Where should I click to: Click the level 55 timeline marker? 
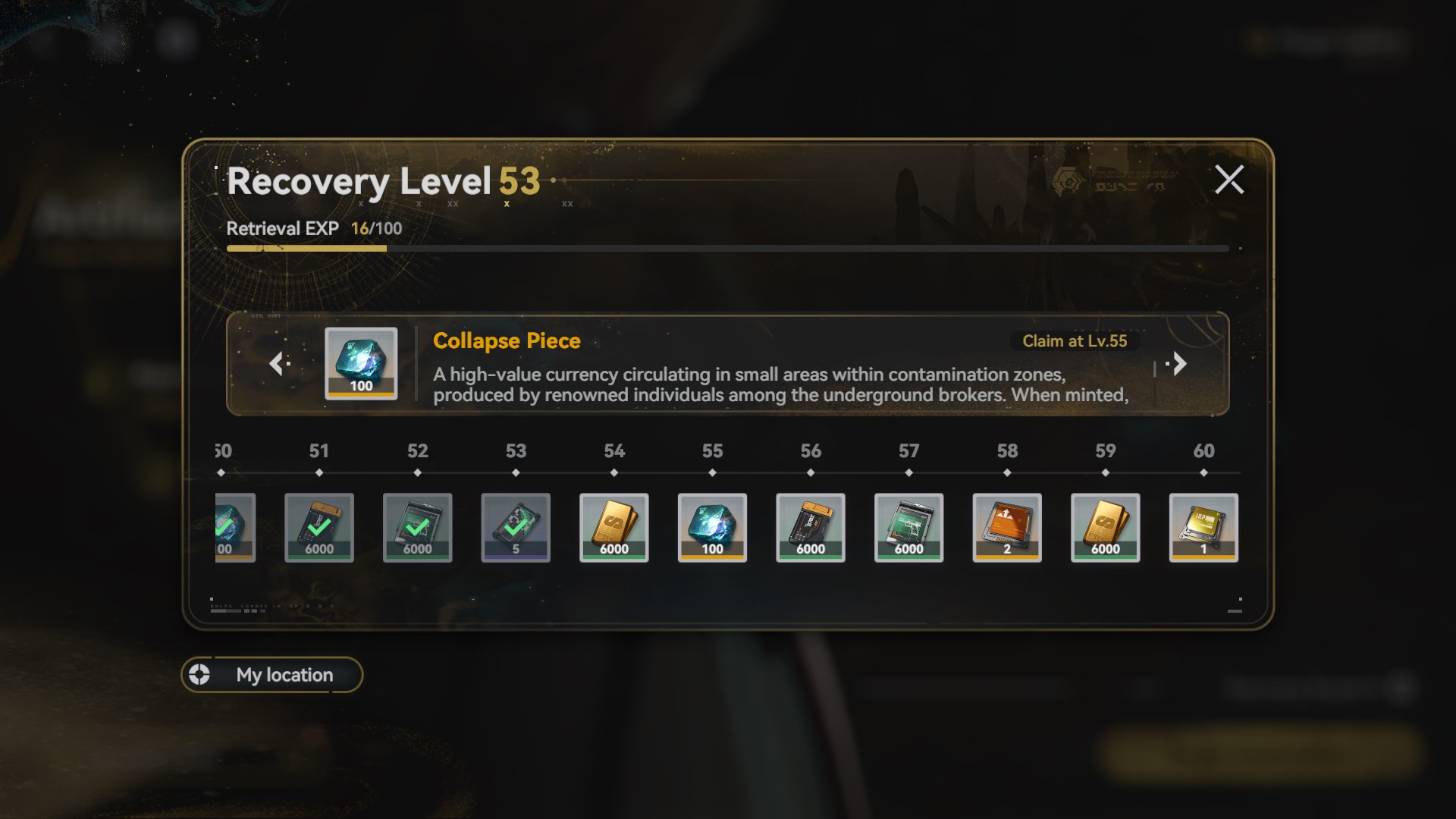point(712,472)
